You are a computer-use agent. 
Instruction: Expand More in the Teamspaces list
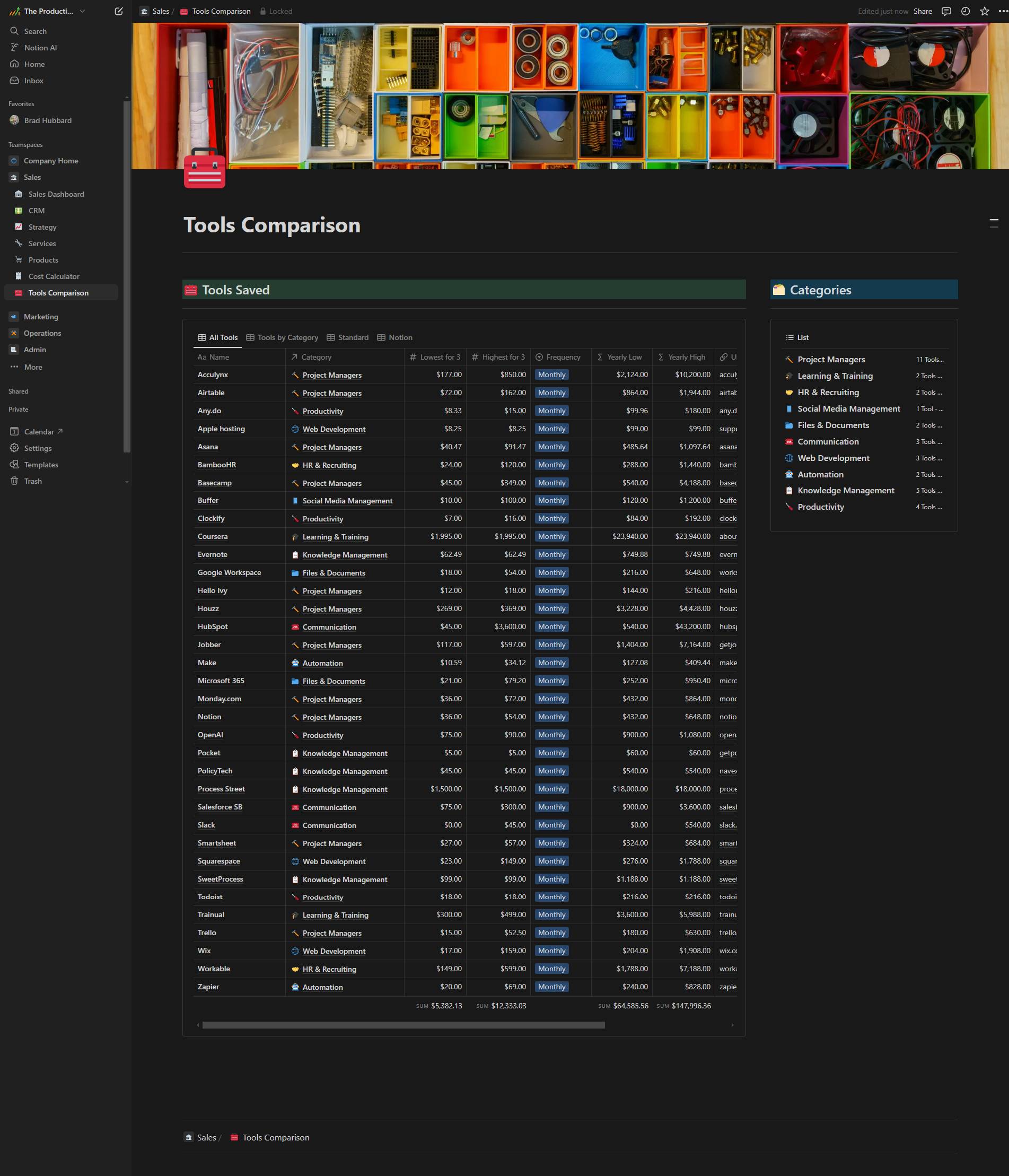point(33,367)
